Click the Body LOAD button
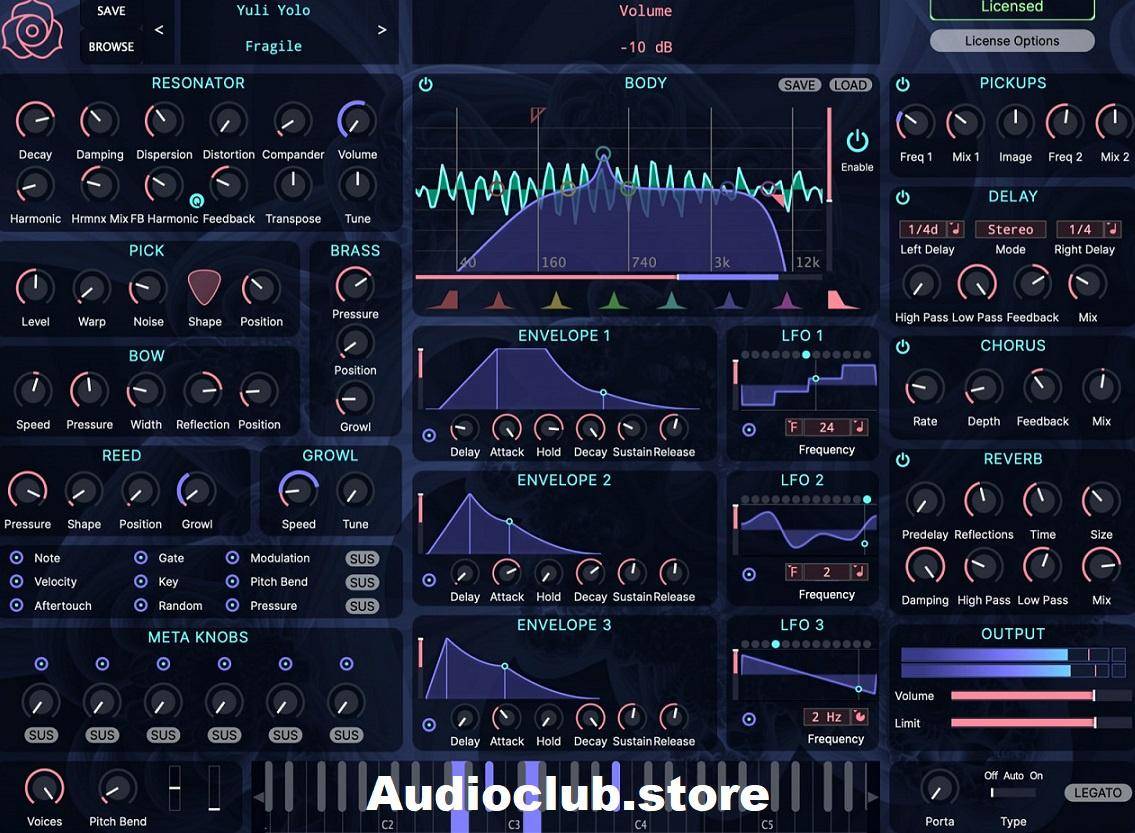1135x833 pixels. pos(850,85)
